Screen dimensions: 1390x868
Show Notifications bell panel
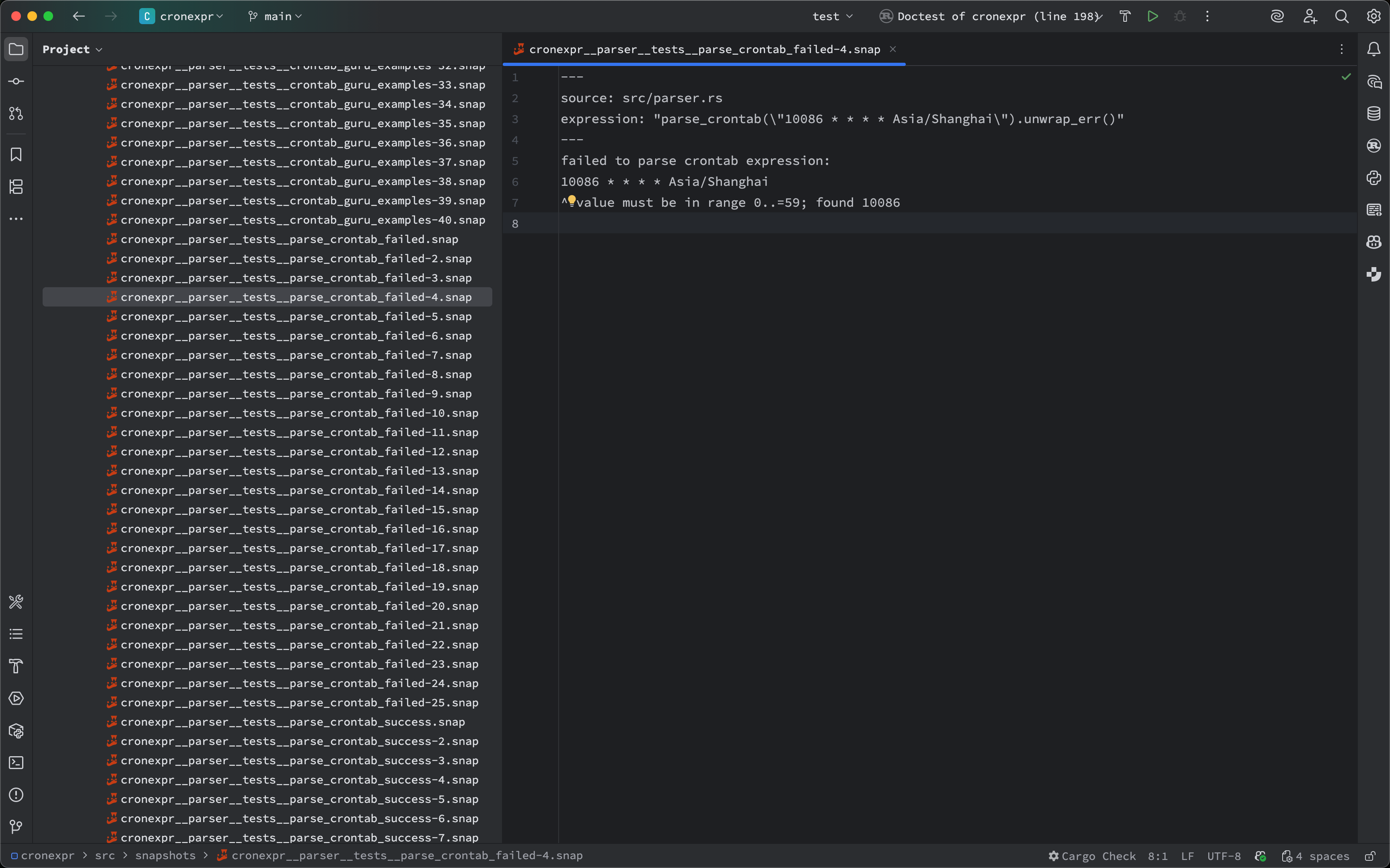[1374, 49]
